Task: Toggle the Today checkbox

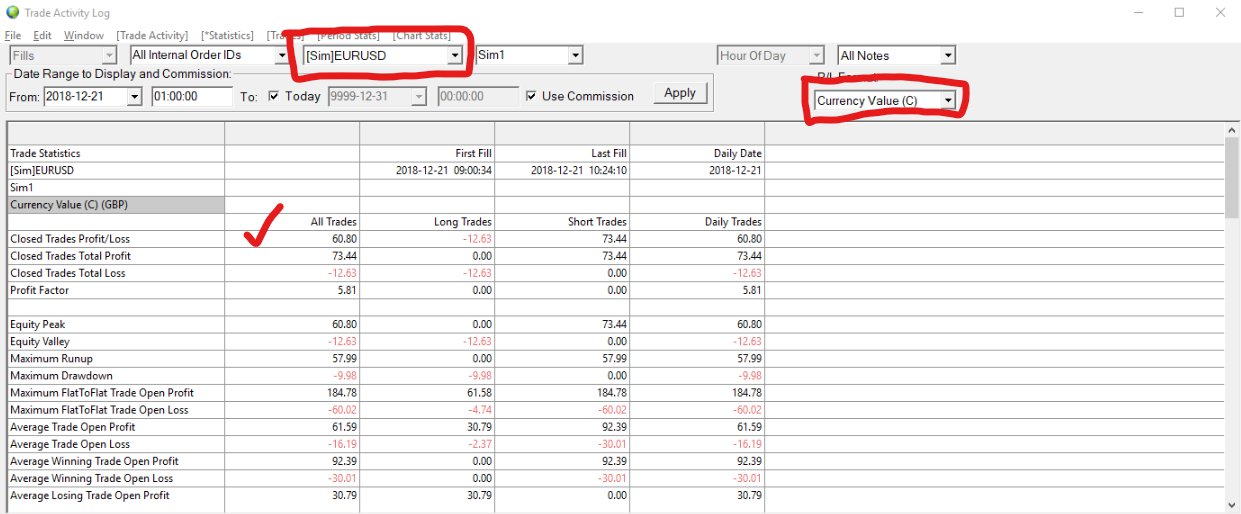Action: click(275, 96)
